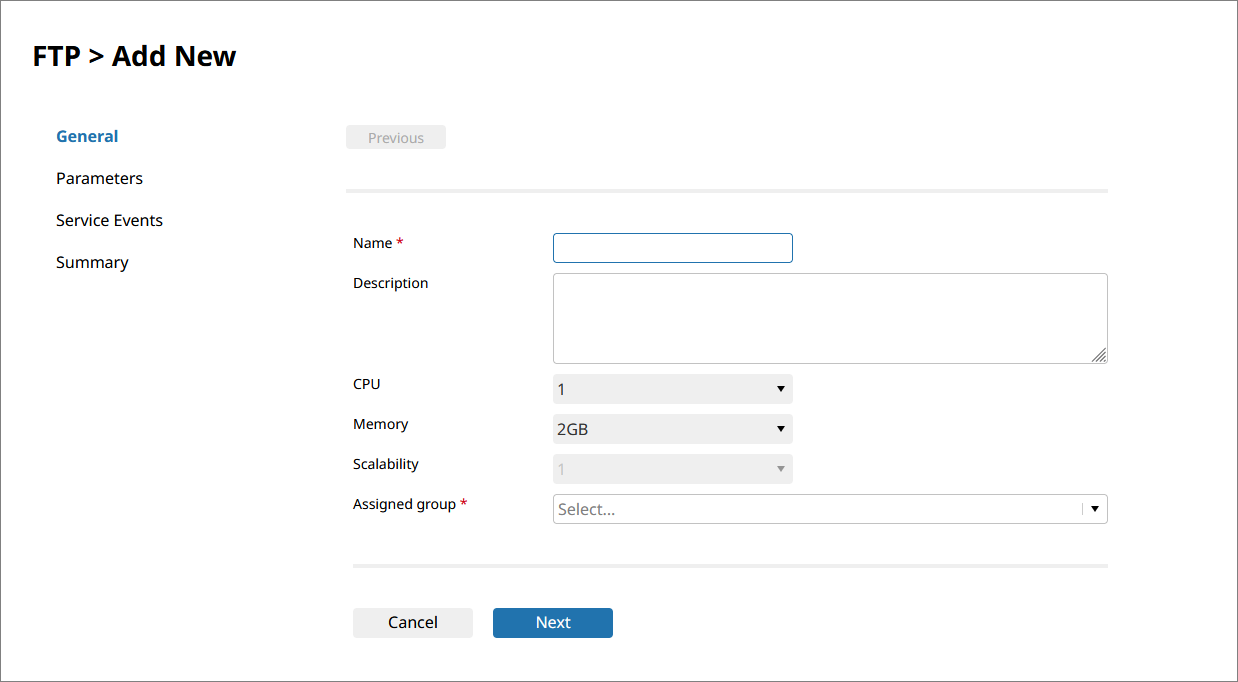Click the Memory field label
The height and width of the screenshot is (682, 1238).
coord(380,425)
